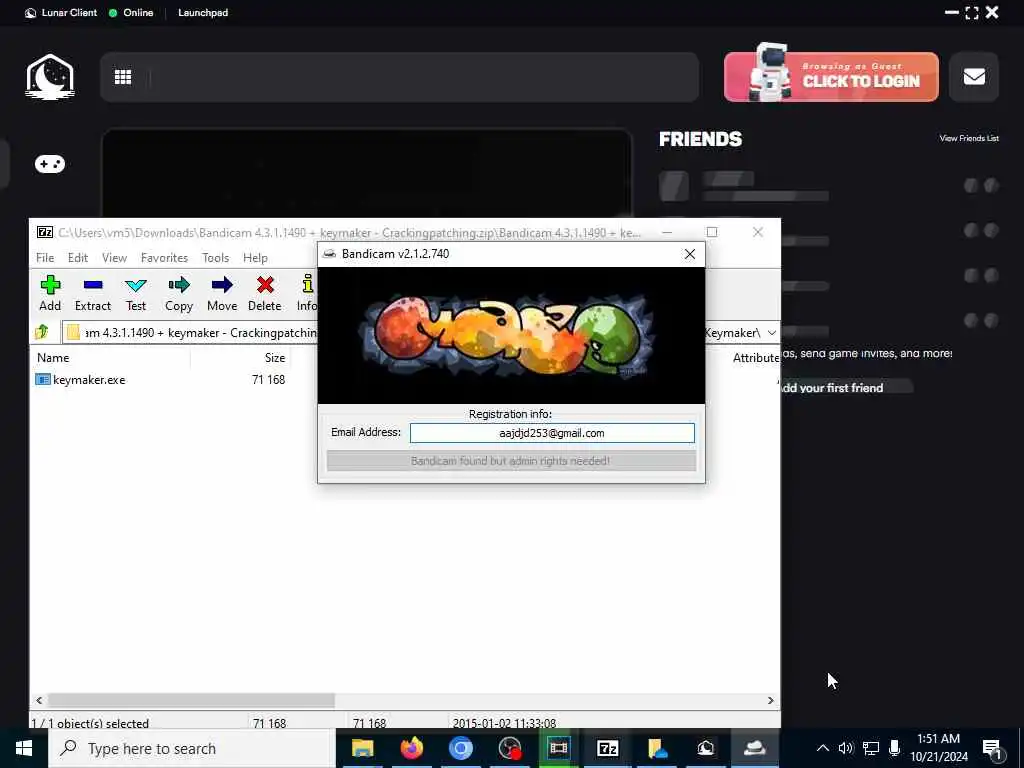Open the notification center icon
The height and width of the screenshot is (768, 1024).
[992, 750]
